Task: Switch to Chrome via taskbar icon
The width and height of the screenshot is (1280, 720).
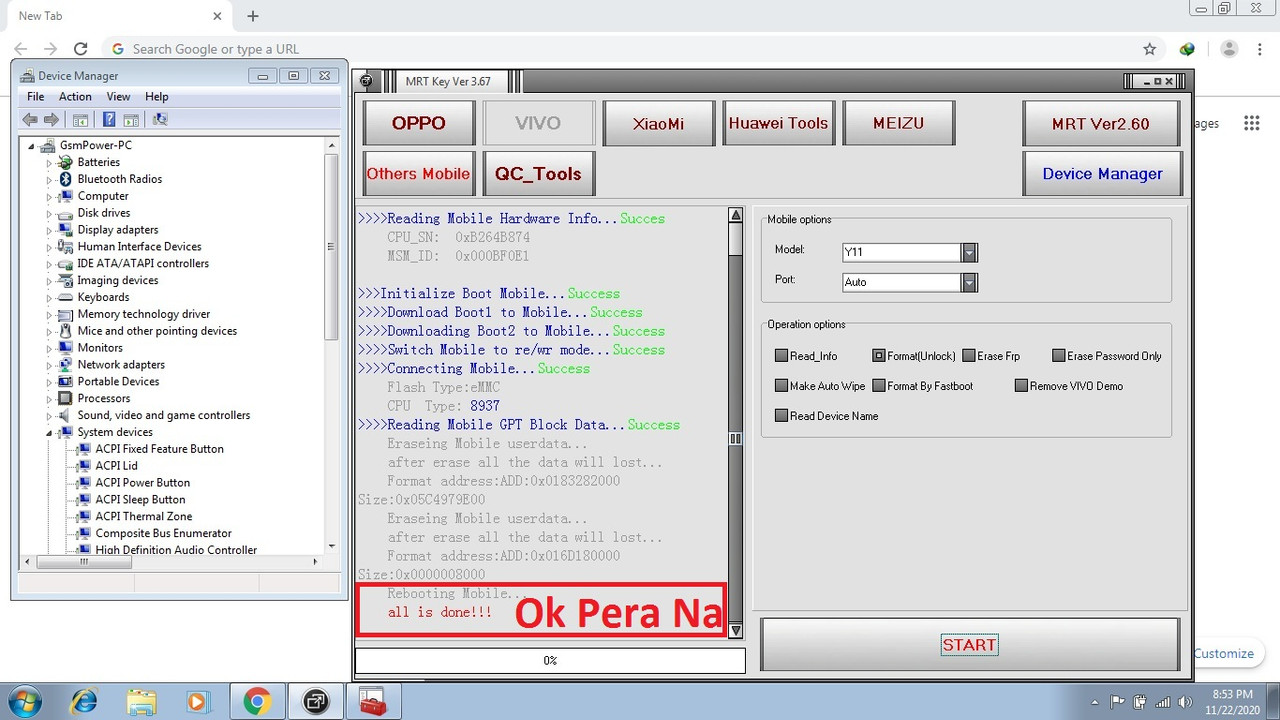Action: click(x=257, y=702)
